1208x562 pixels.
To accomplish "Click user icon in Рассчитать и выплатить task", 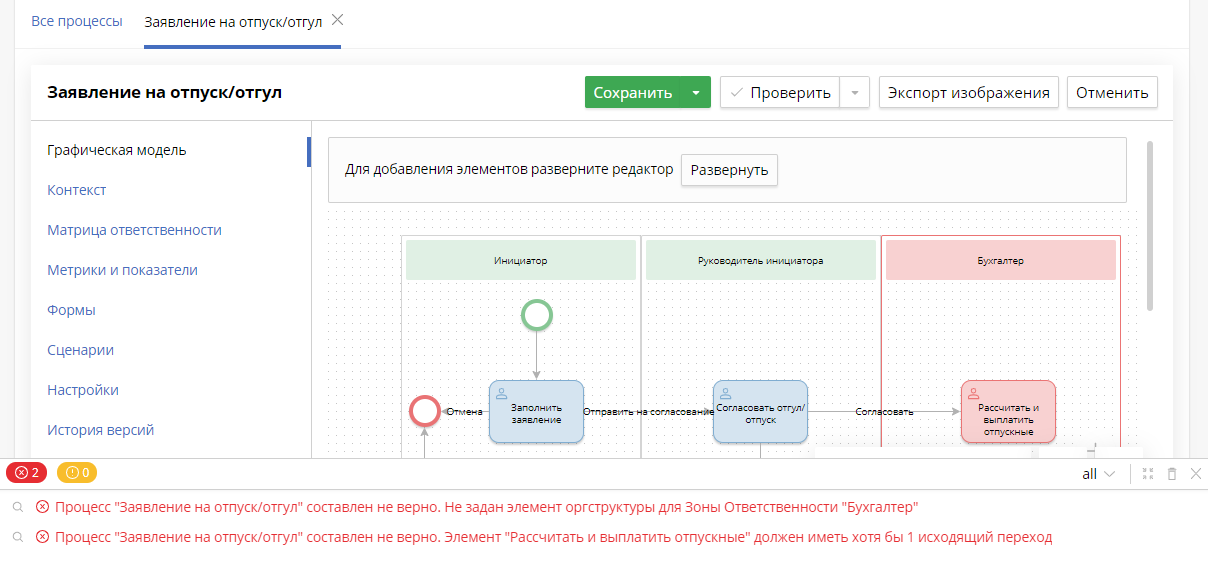I will tap(974, 393).
